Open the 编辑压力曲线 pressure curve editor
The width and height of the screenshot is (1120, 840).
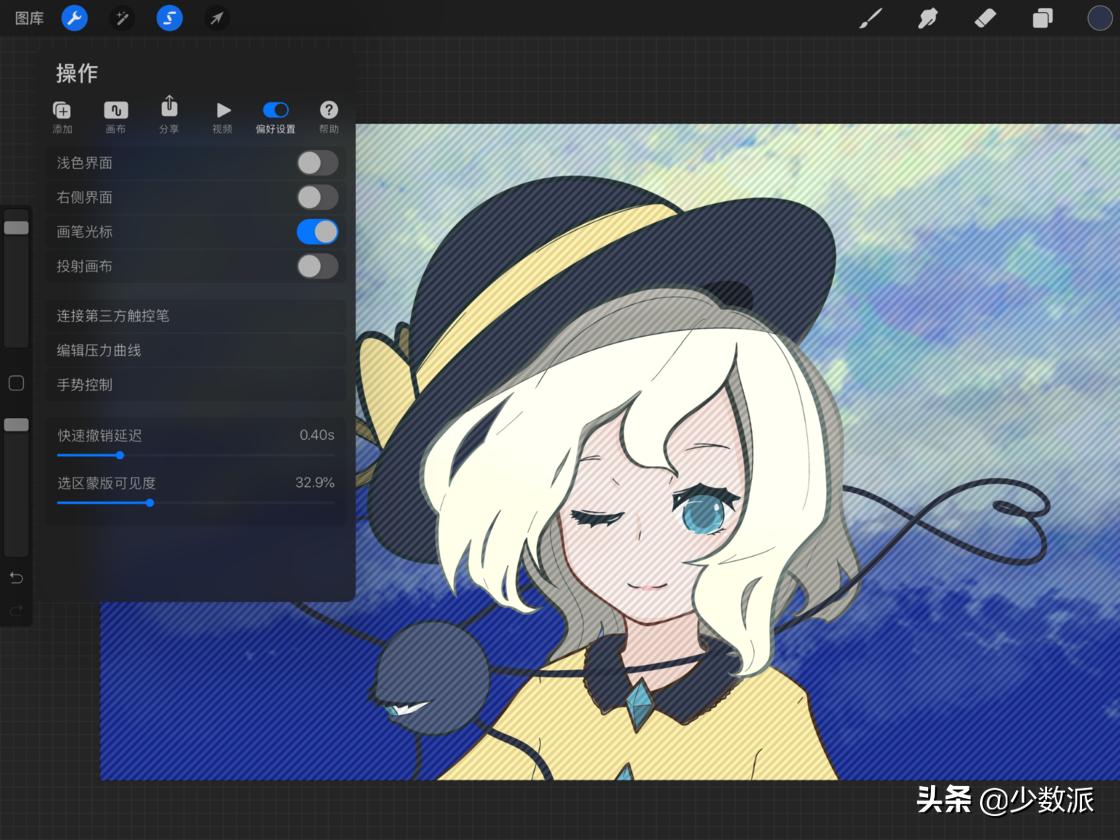tap(195, 350)
